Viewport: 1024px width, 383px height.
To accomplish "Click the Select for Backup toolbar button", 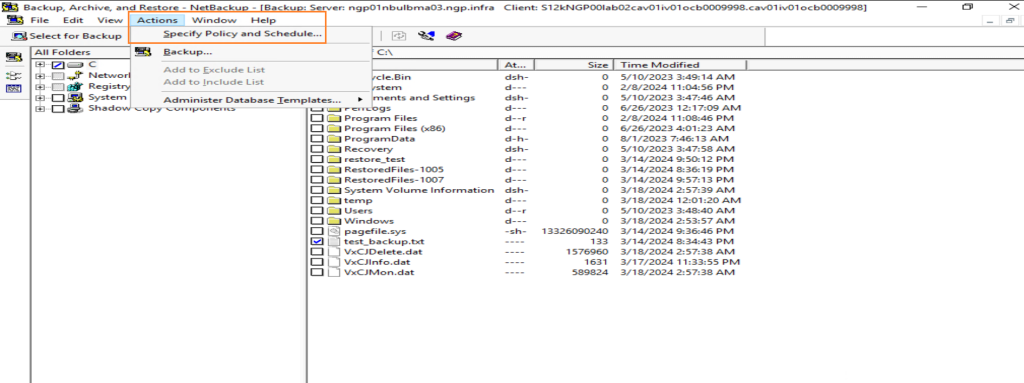I will [x=67, y=36].
